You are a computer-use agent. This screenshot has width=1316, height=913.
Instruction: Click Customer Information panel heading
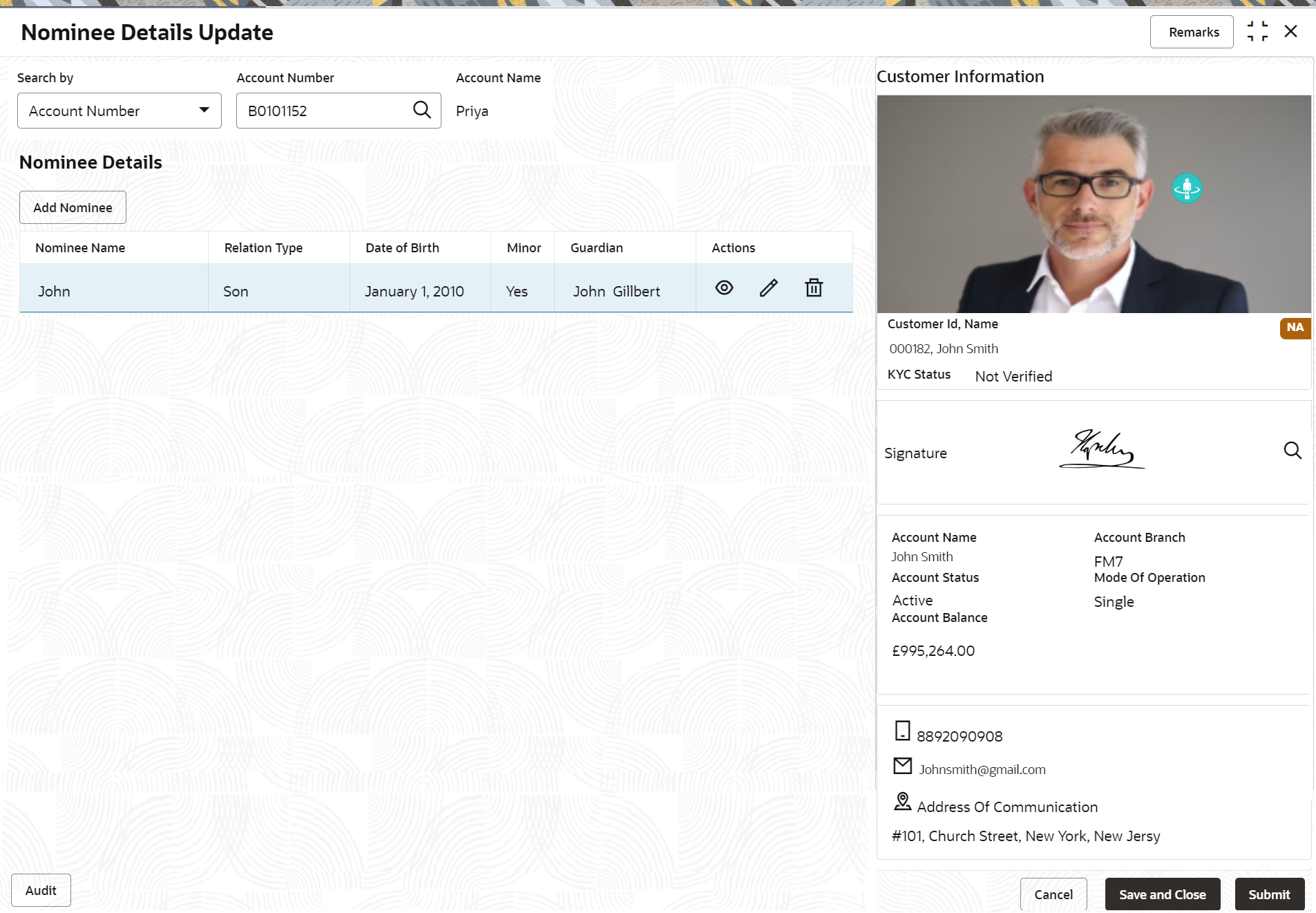tap(960, 77)
